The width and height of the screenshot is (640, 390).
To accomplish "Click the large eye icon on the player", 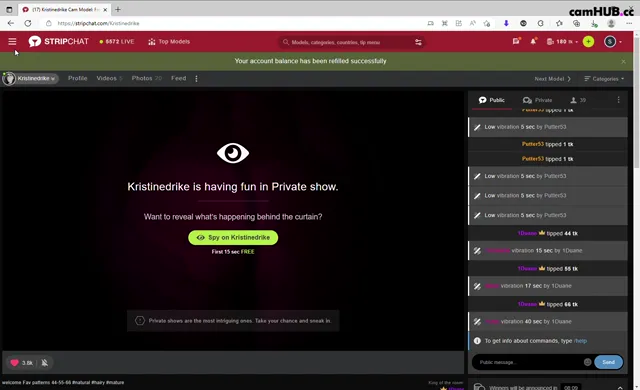I will [x=233, y=153].
